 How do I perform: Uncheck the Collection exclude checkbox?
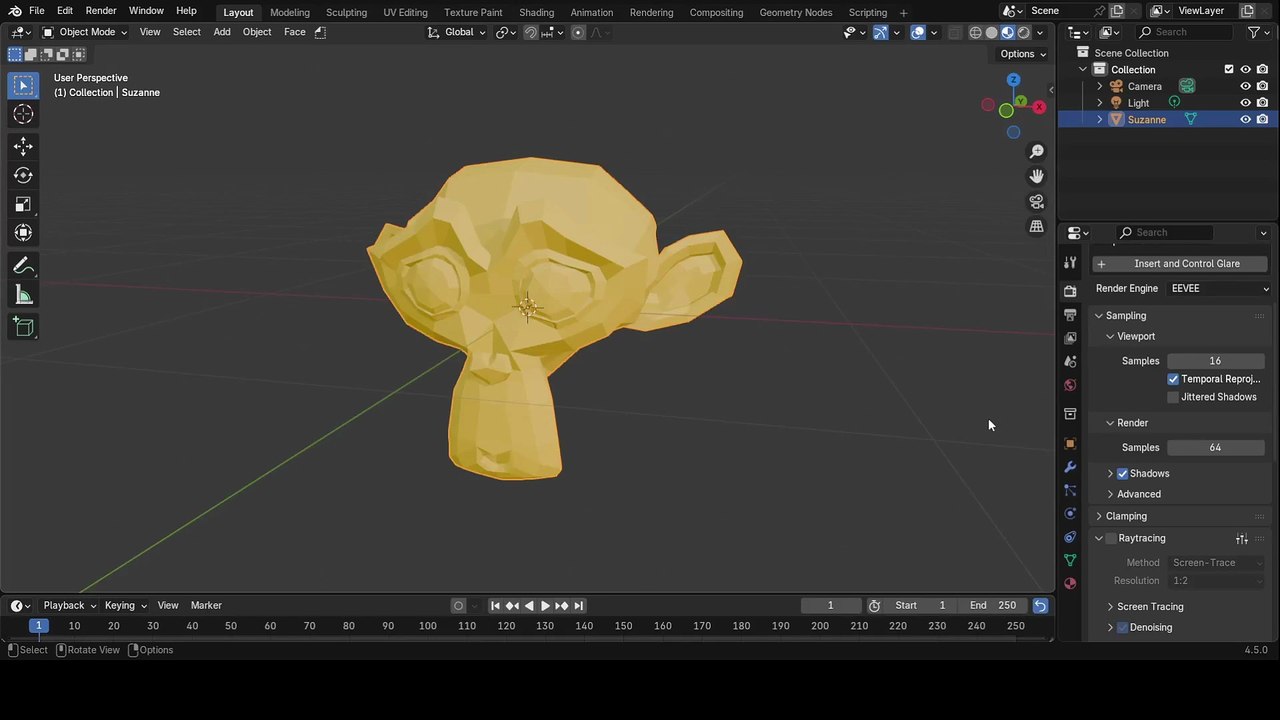tap(1229, 69)
